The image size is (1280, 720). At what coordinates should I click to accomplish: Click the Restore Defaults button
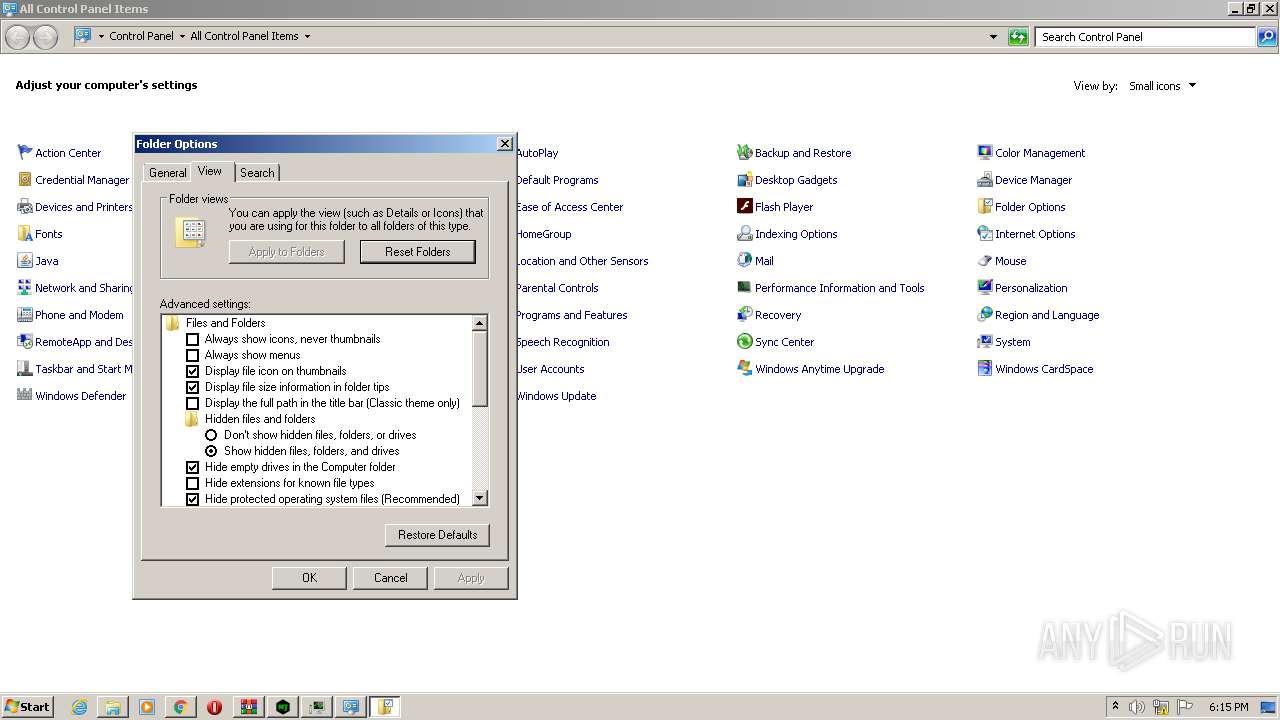click(x=437, y=535)
